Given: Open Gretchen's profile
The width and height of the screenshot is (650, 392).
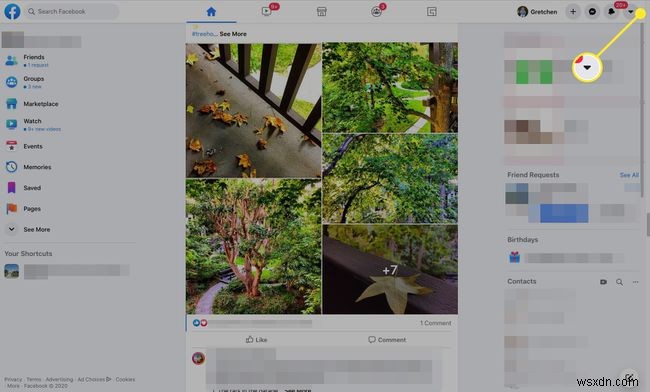Looking at the screenshot, I should tap(537, 12).
